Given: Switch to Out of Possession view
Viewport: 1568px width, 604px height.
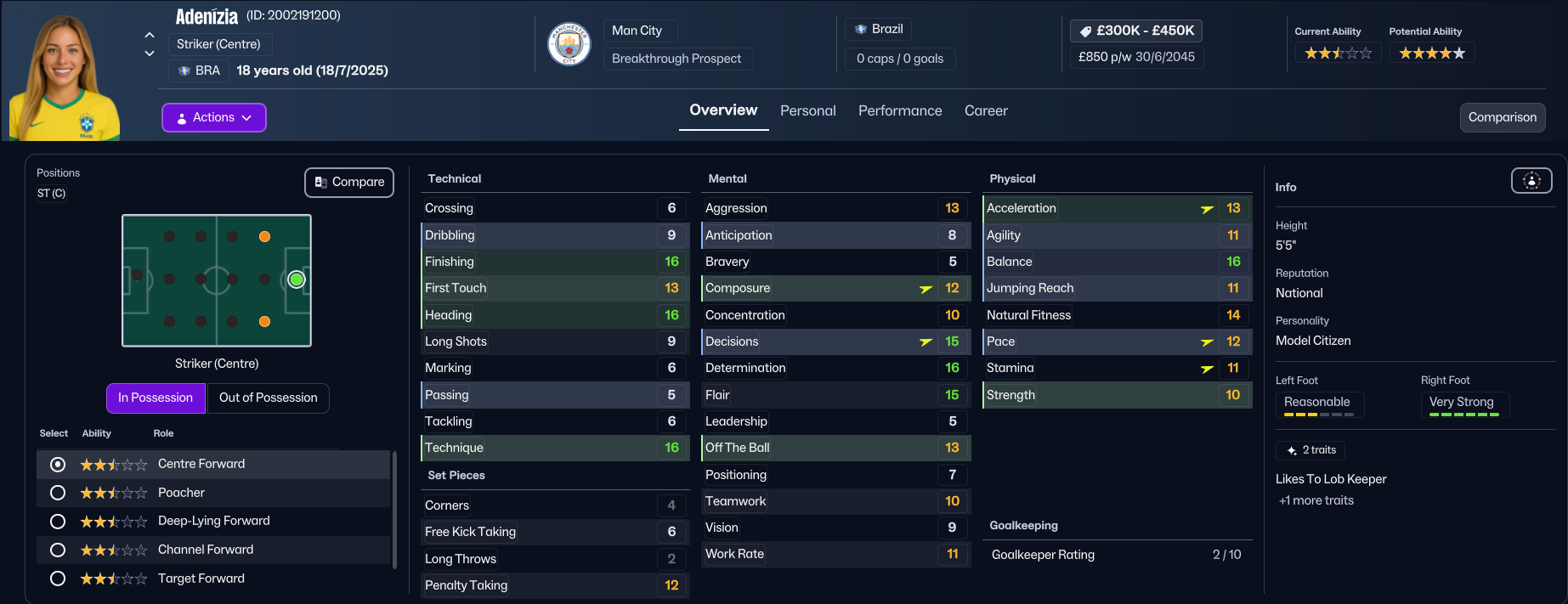Looking at the screenshot, I should (268, 398).
